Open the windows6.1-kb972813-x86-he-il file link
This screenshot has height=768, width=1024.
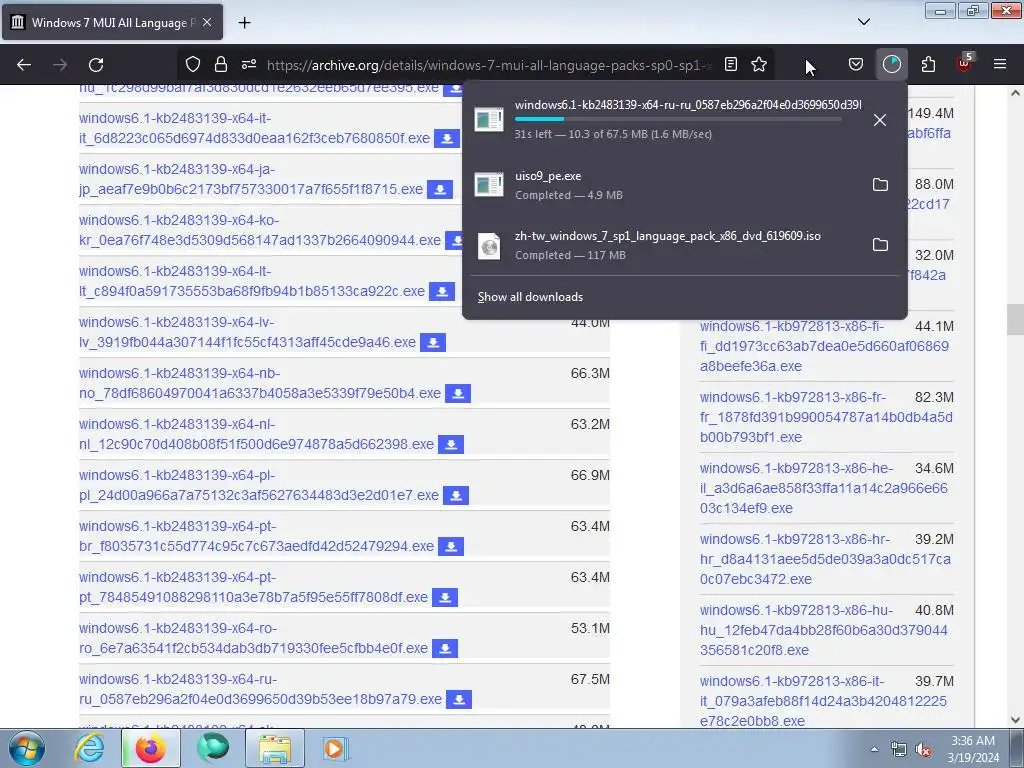[x=824, y=488]
